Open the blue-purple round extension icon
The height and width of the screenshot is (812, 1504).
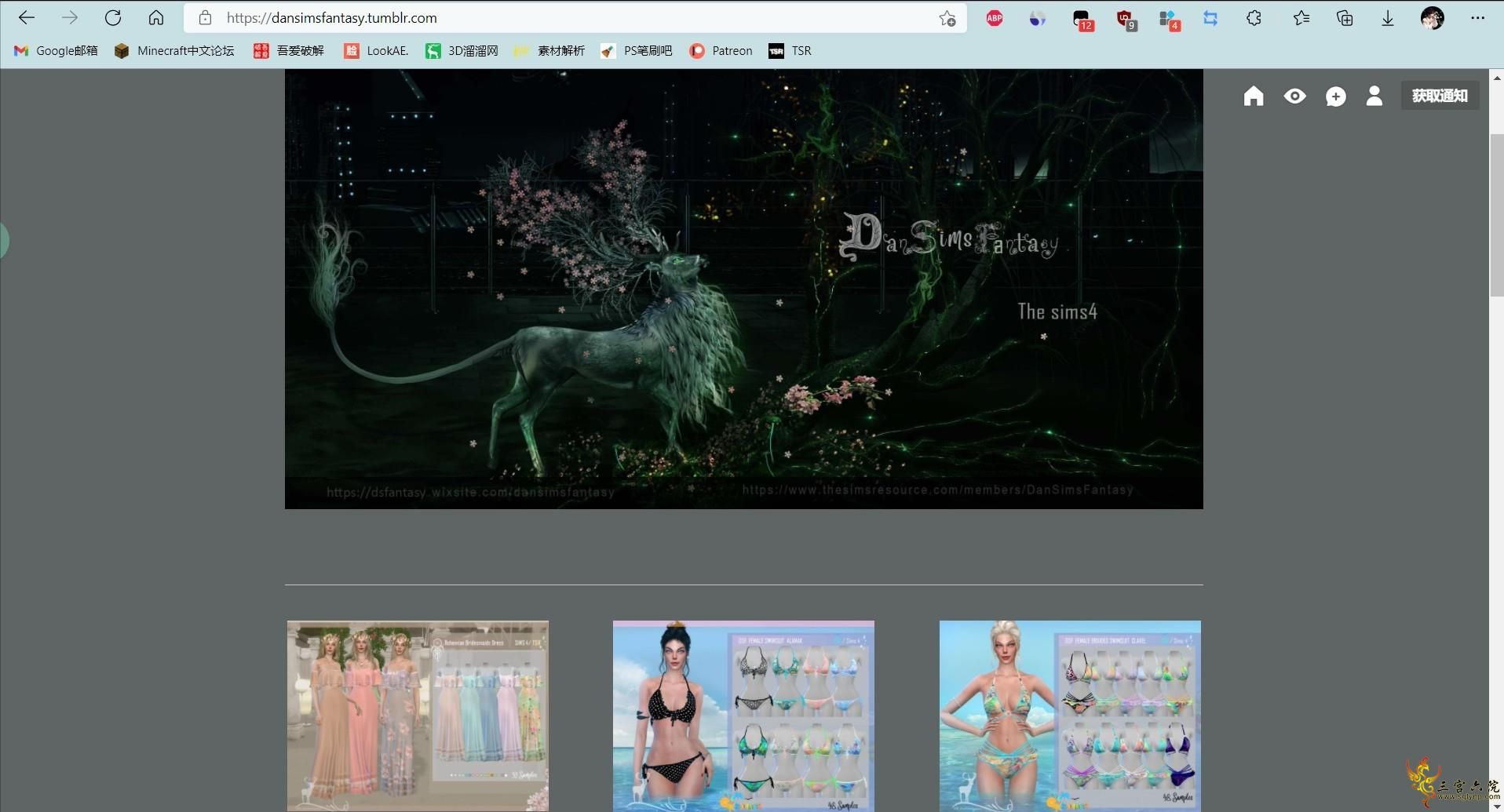pos(1038,18)
